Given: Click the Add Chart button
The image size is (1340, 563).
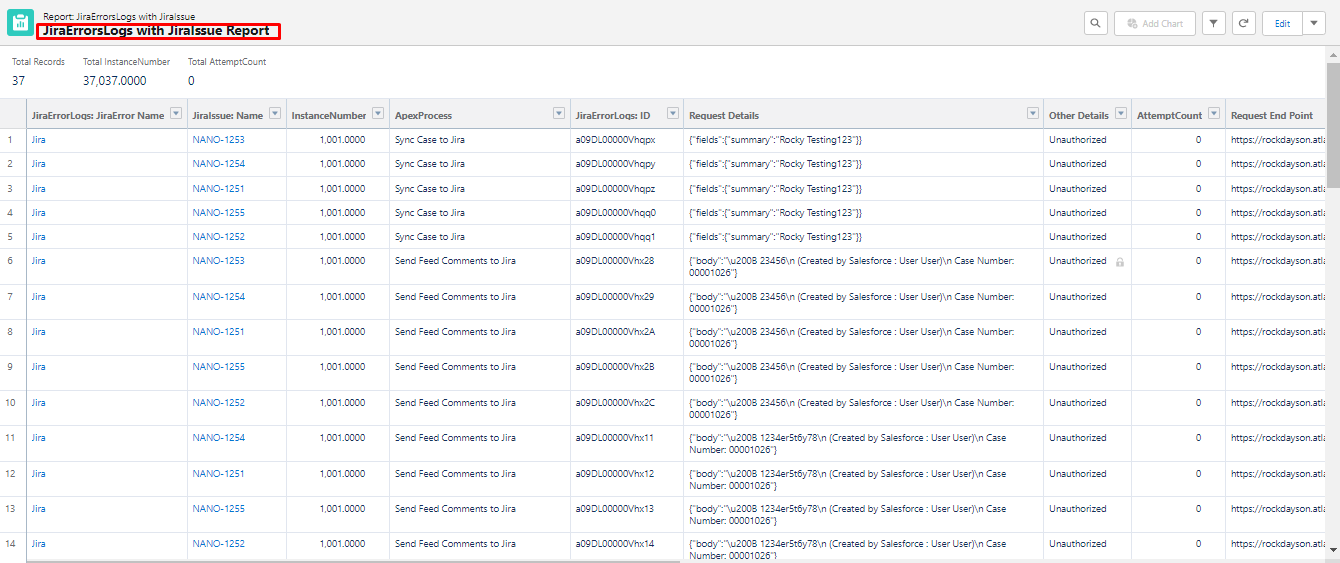Looking at the screenshot, I should (1155, 23).
